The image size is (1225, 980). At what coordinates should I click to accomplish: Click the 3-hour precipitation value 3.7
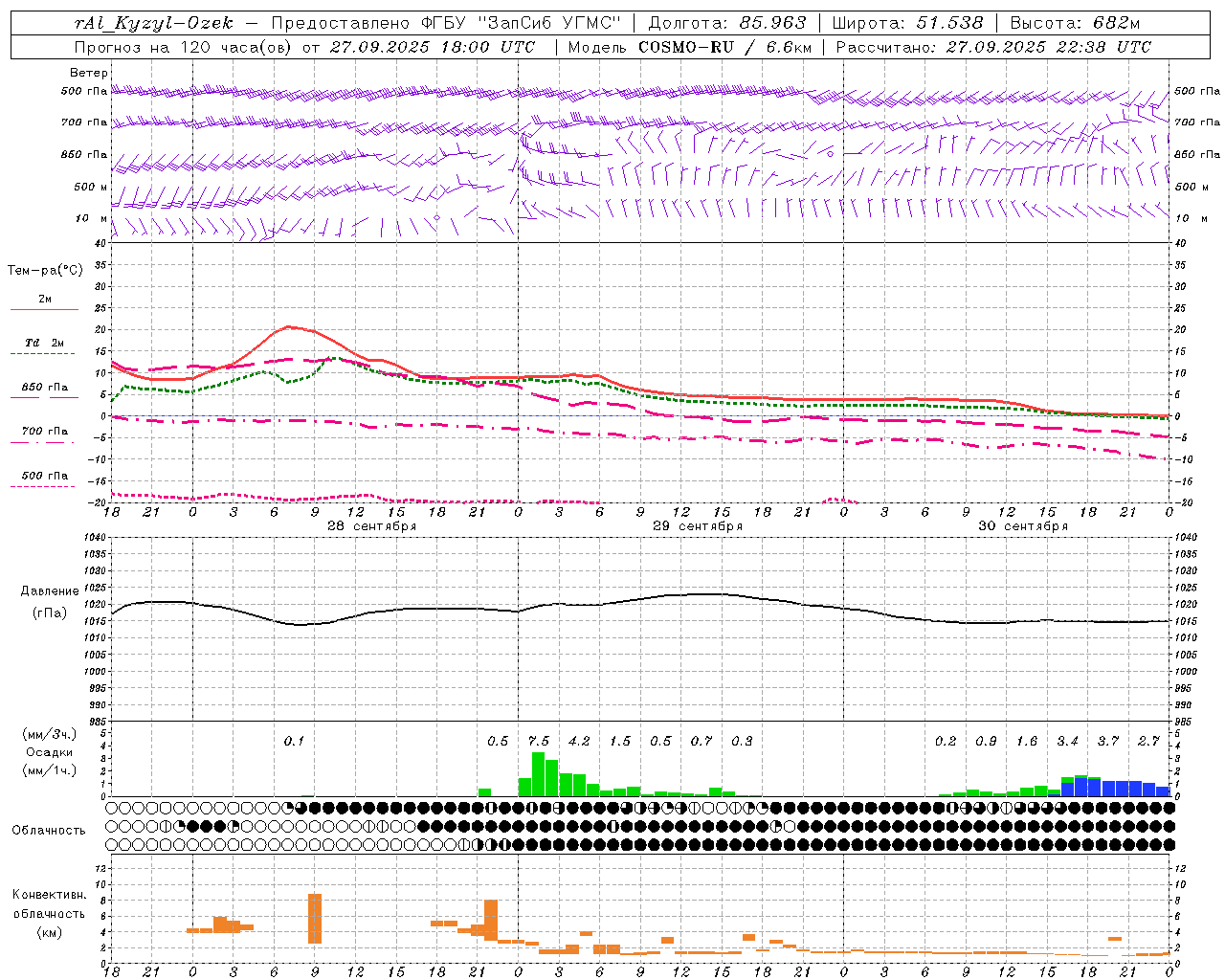coord(1108,741)
